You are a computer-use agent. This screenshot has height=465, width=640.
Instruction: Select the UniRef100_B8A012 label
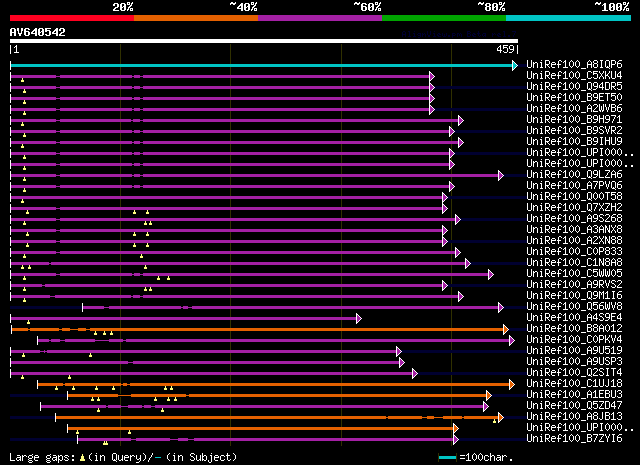pos(574,329)
